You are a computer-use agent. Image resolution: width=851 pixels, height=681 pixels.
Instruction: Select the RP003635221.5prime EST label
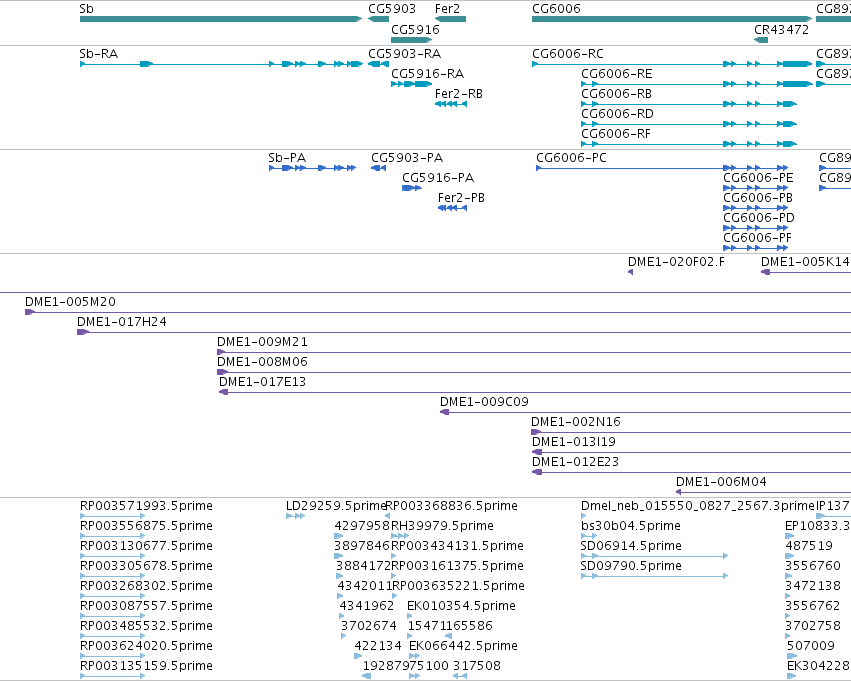458,586
